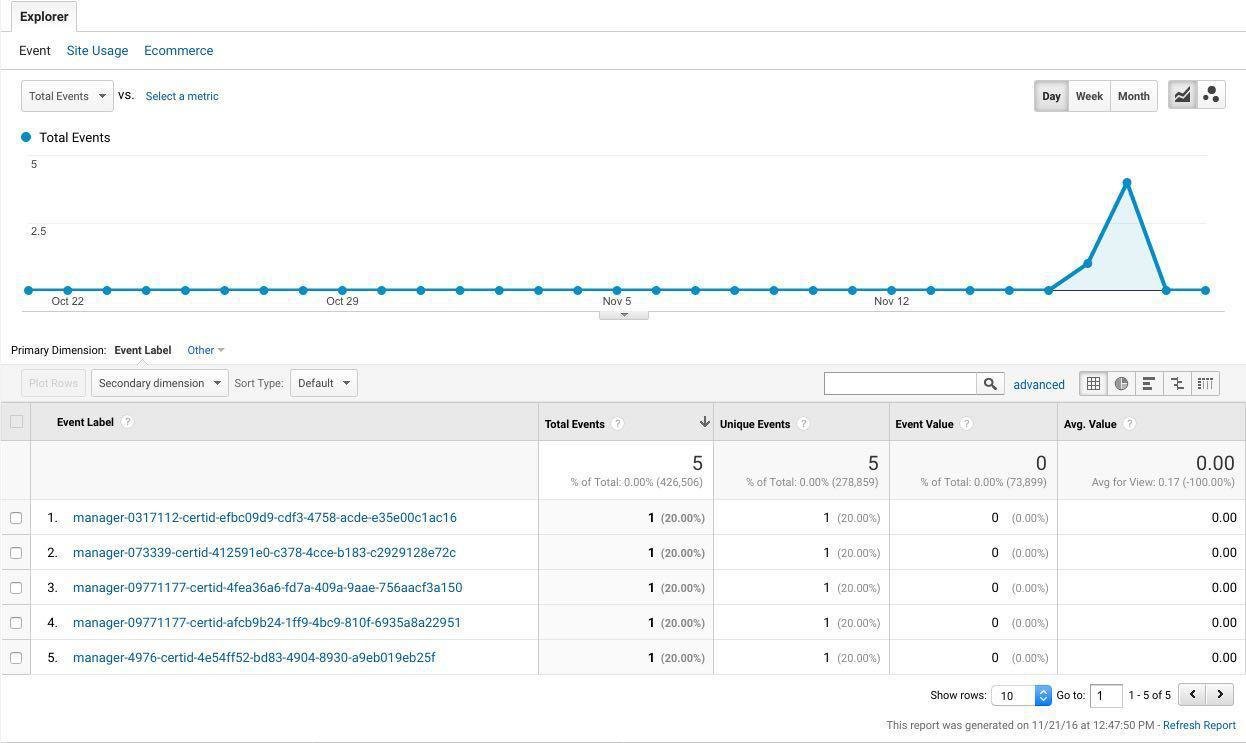The height and width of the screenshot is (743, 1246).
Task: Expand the annotations drawer under chart
Action: [624, 315]
